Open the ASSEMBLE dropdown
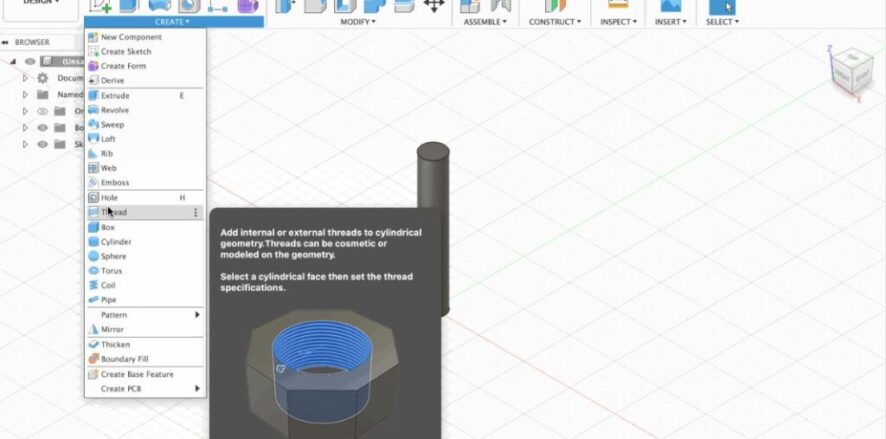Image resolution: width=886 pixels, height=439 pixels. coord(485,22)
